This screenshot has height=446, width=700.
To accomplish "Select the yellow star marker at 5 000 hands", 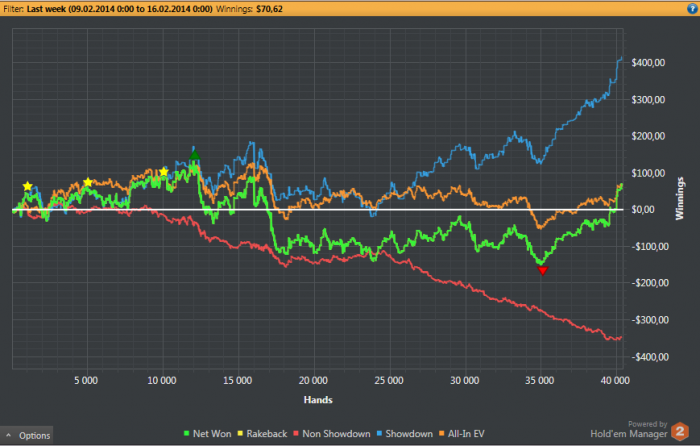I will pyautogui.click(x=88, y=182).
